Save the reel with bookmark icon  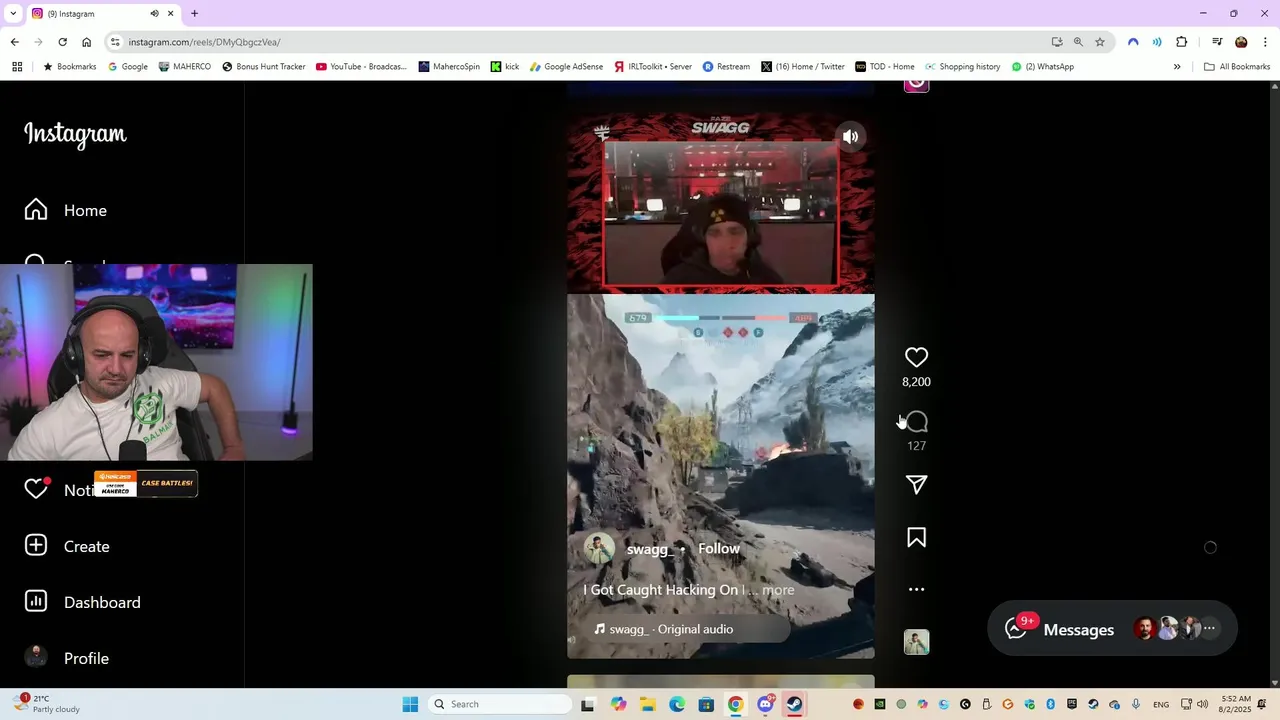click(916, 538)
